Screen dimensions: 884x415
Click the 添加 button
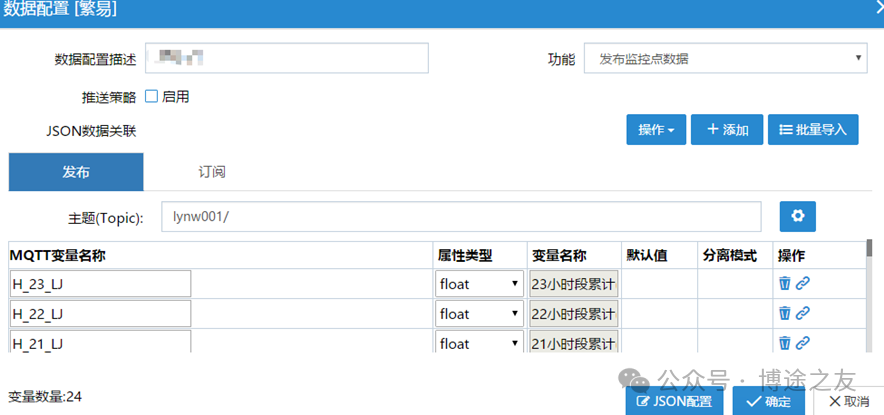[727, 130]
